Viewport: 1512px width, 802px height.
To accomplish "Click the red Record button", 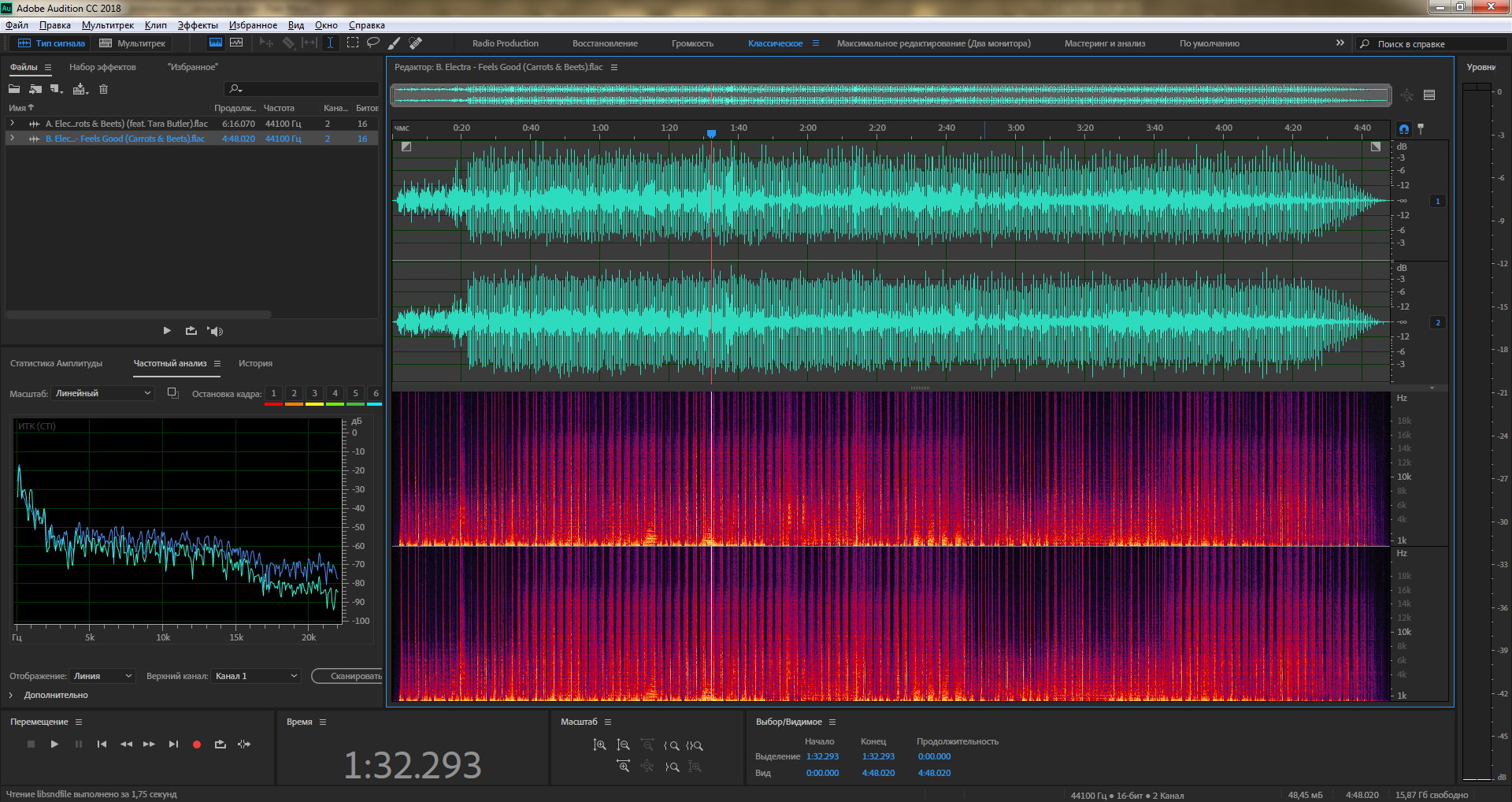I will coord(197,744).
